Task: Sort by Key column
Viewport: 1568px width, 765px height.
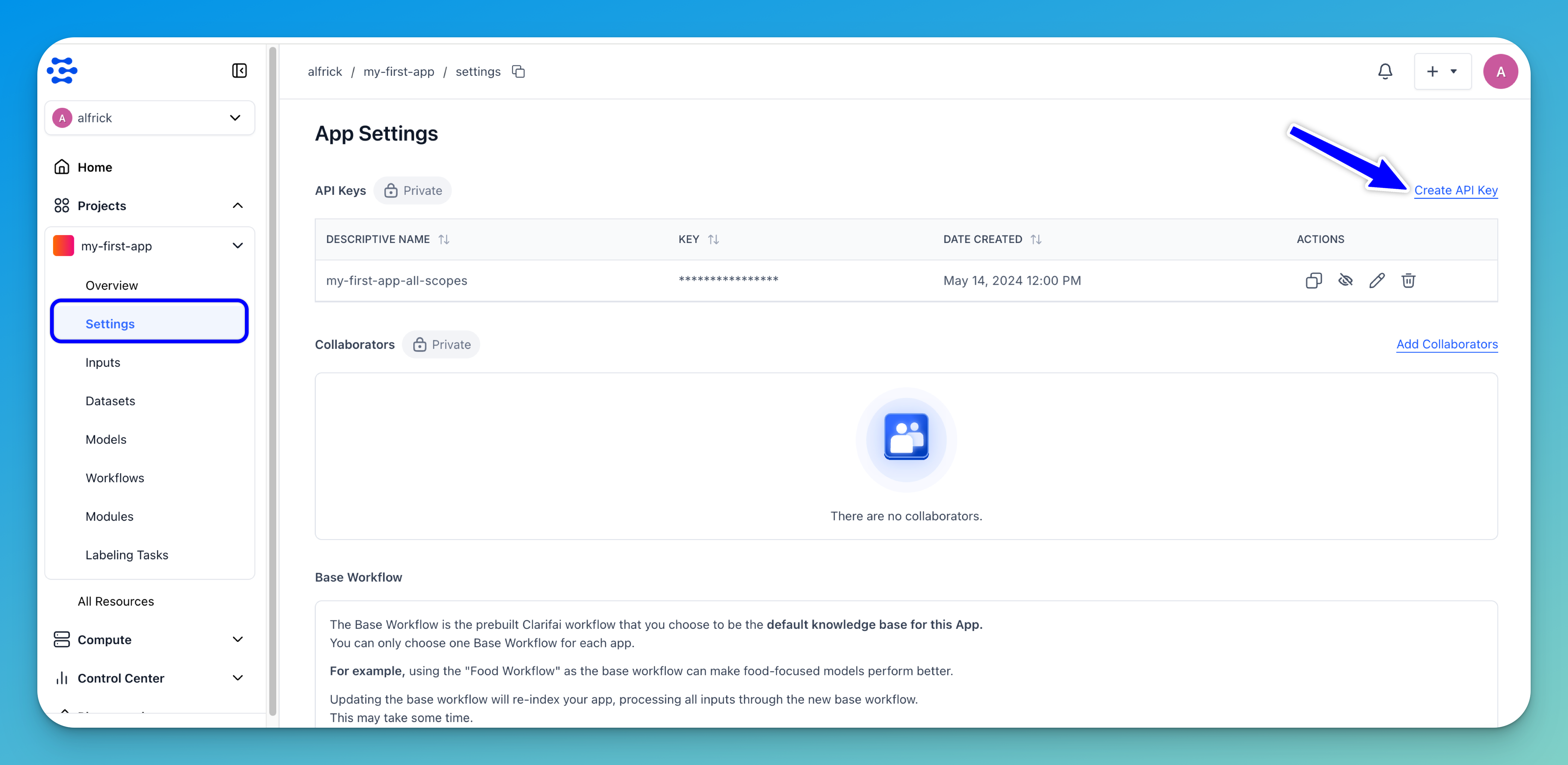Action: pyautogui.click(x=713, y=239)
